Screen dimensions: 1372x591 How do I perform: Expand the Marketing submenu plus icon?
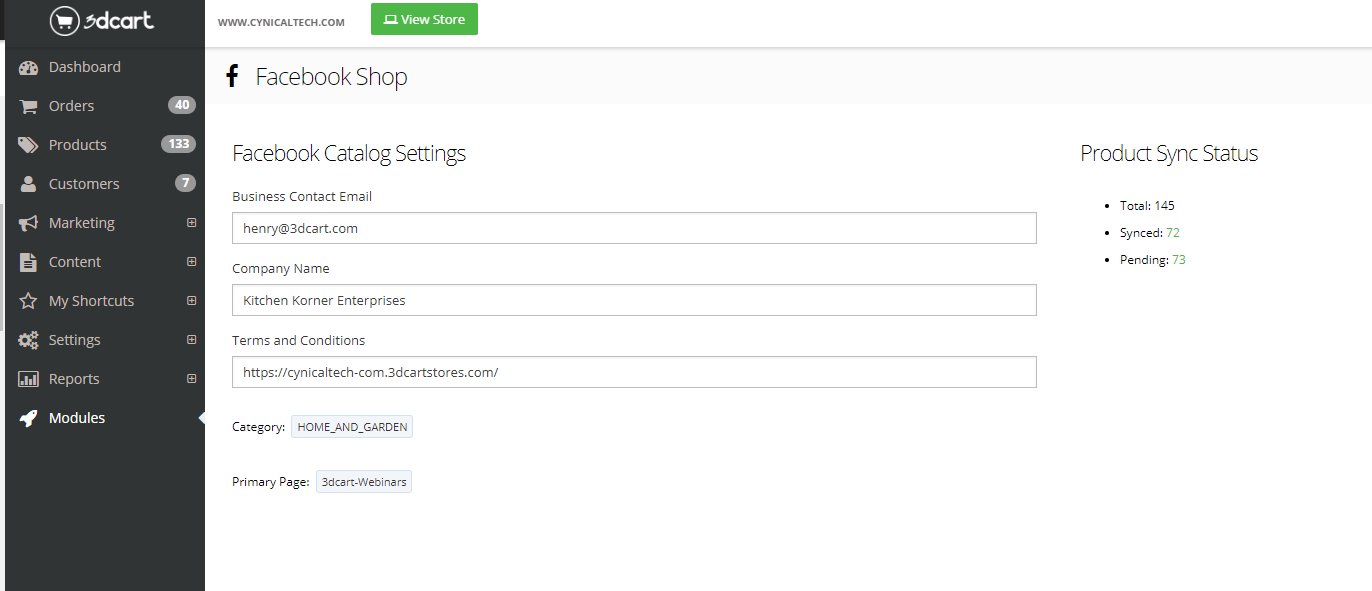pyautogui.click(x=191, y=223)
